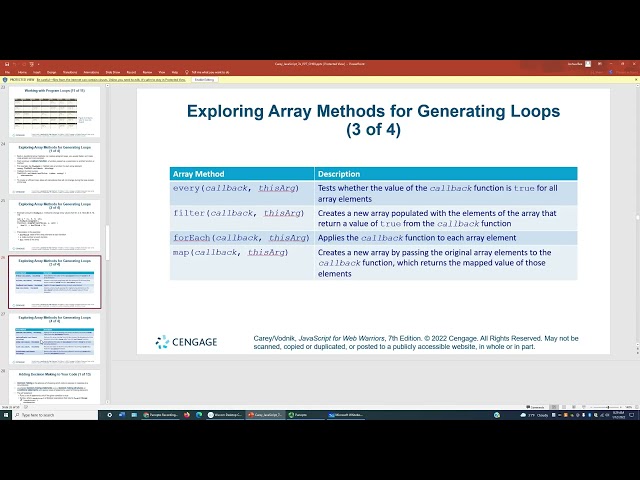
Task: Click the Save icon in the quick access toolbar
Action: [x=7, y=64]
